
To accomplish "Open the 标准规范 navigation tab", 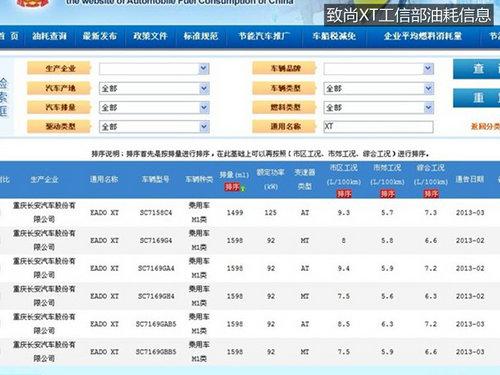I will (x=201, y=36).
